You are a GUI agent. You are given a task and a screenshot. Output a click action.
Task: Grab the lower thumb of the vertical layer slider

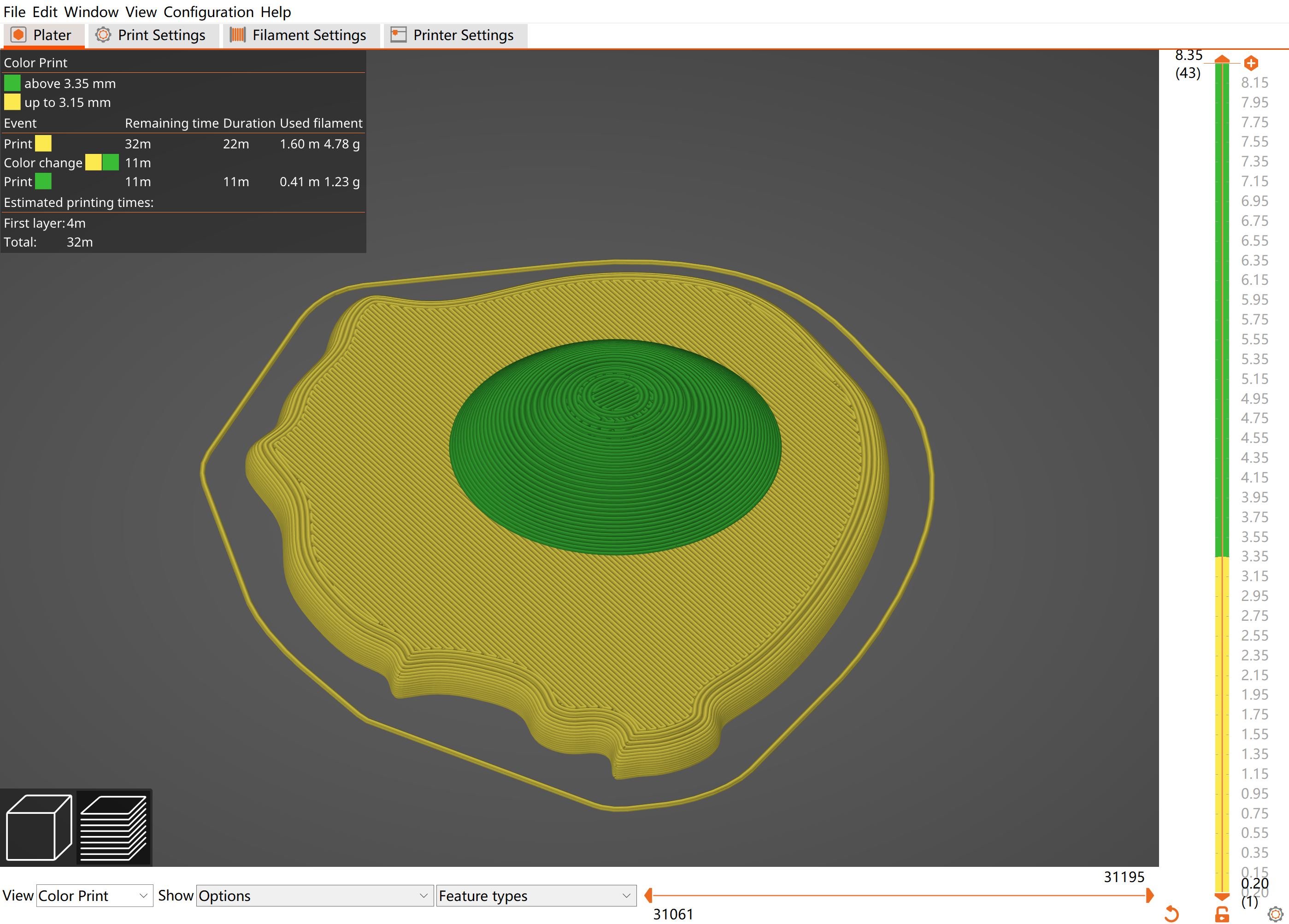1222,896
